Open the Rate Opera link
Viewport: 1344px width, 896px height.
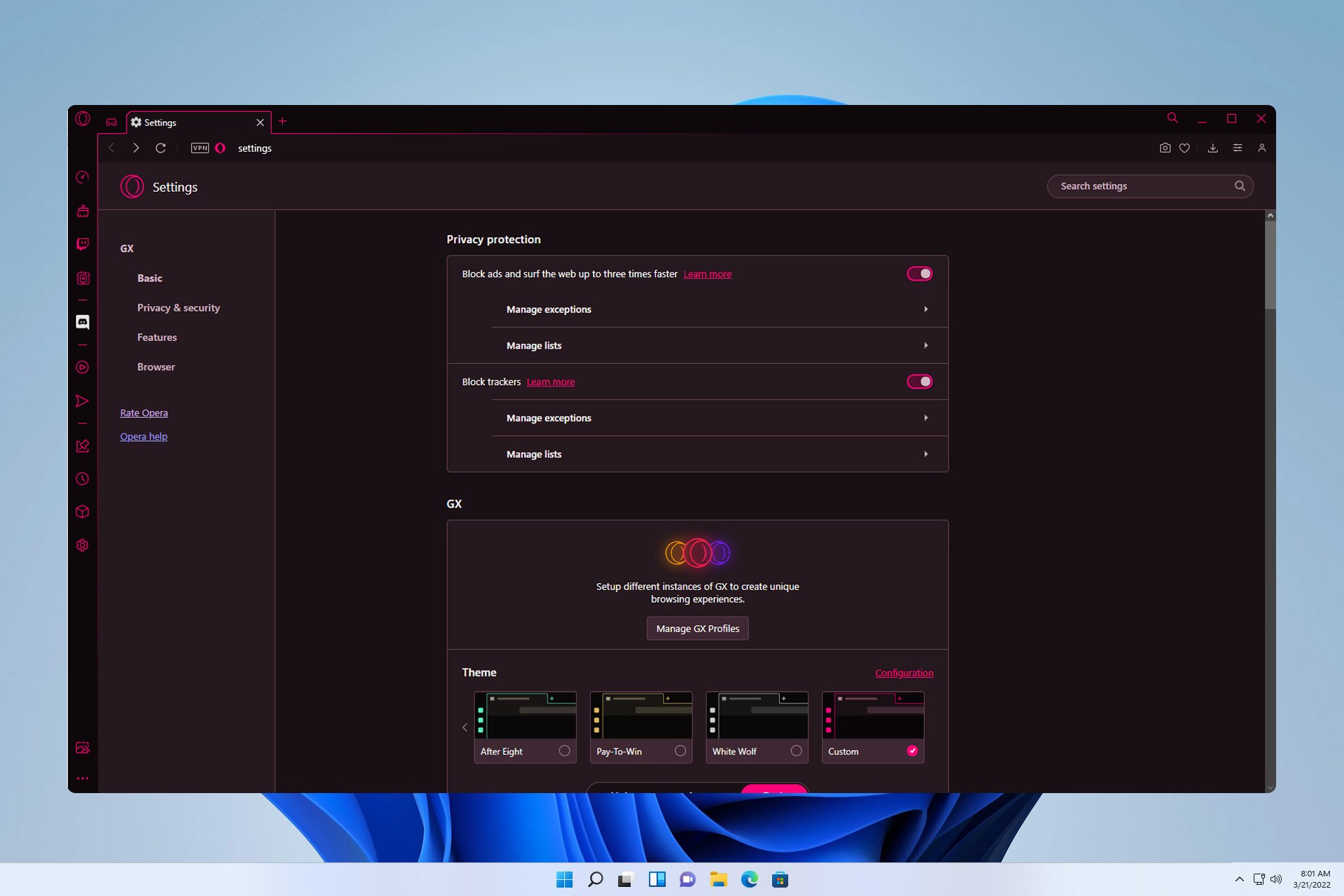pos(144,413)
